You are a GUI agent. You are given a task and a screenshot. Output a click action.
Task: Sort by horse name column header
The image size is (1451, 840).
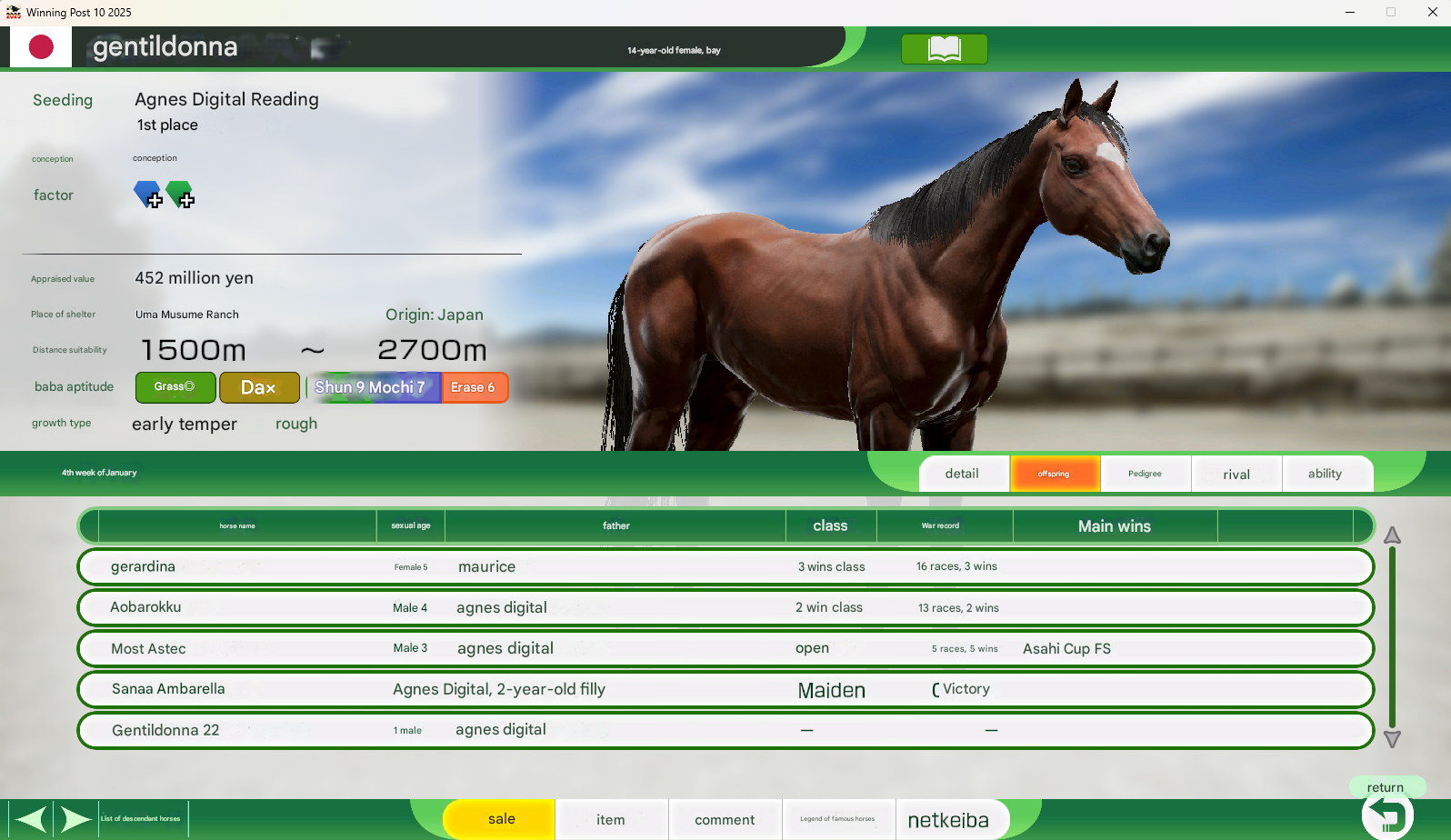pyautogui.click(x=237, y=525)
